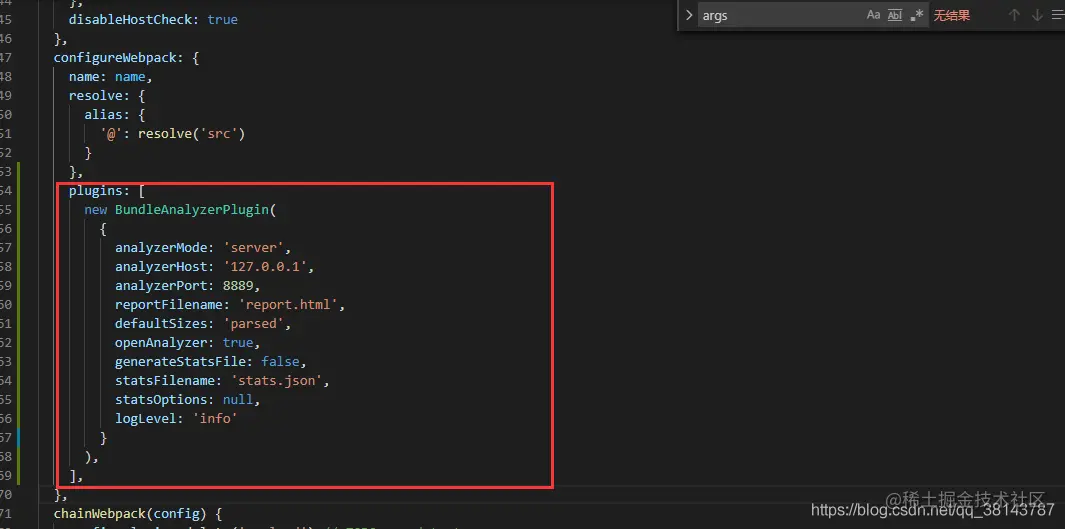This screenshot has height=529, width=1065.
Task: Click the 'BundleAnalyzerPlugin' class name
Action: tap(192, 210)
